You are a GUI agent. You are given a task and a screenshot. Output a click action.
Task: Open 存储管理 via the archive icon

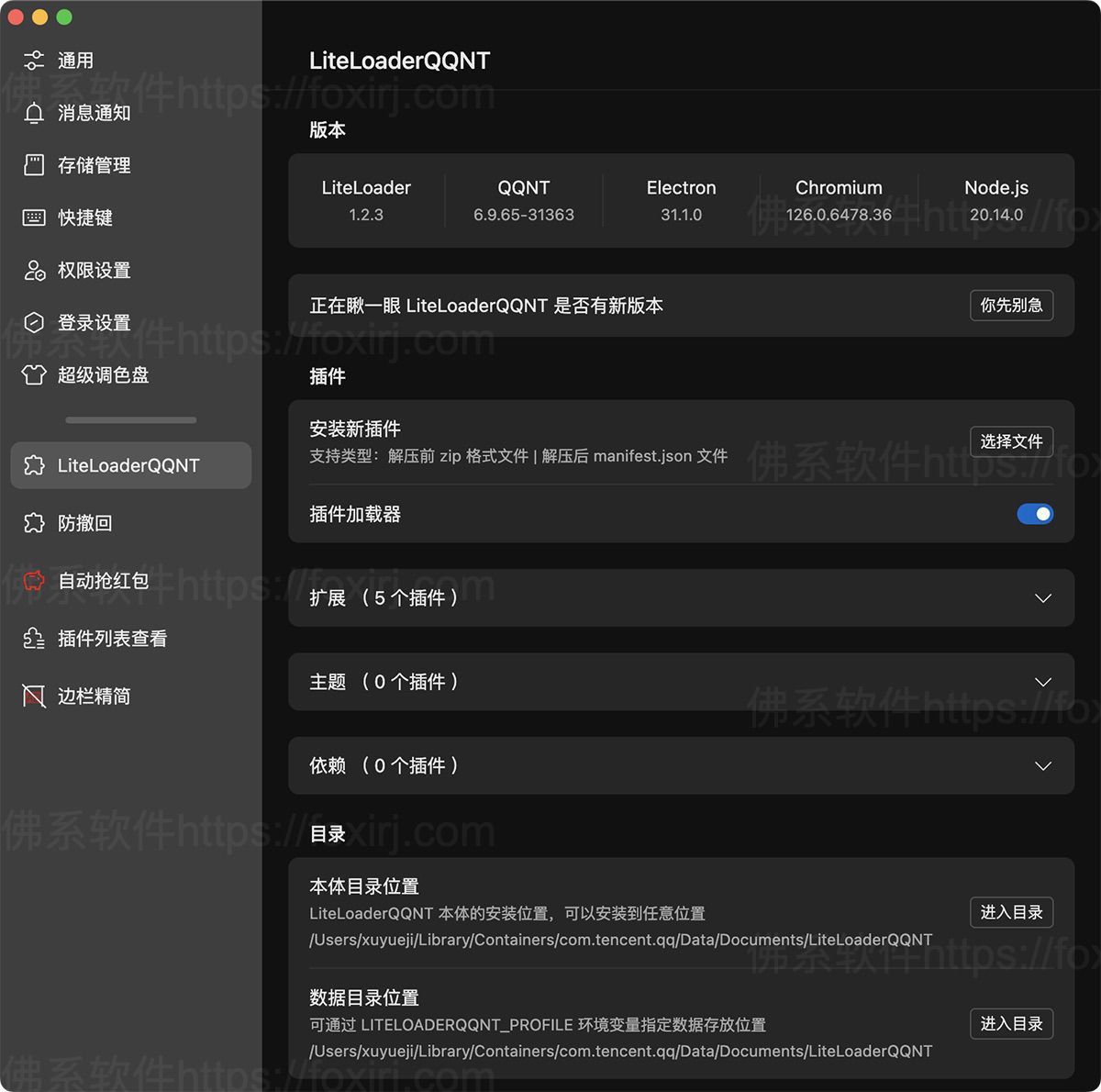(x=34, y=165)
